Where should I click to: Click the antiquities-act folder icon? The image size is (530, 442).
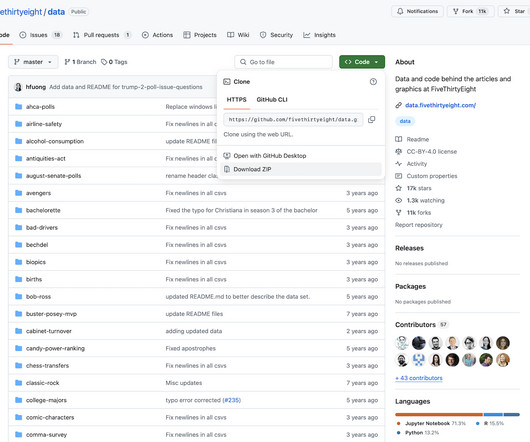click(x=19, y=158)
